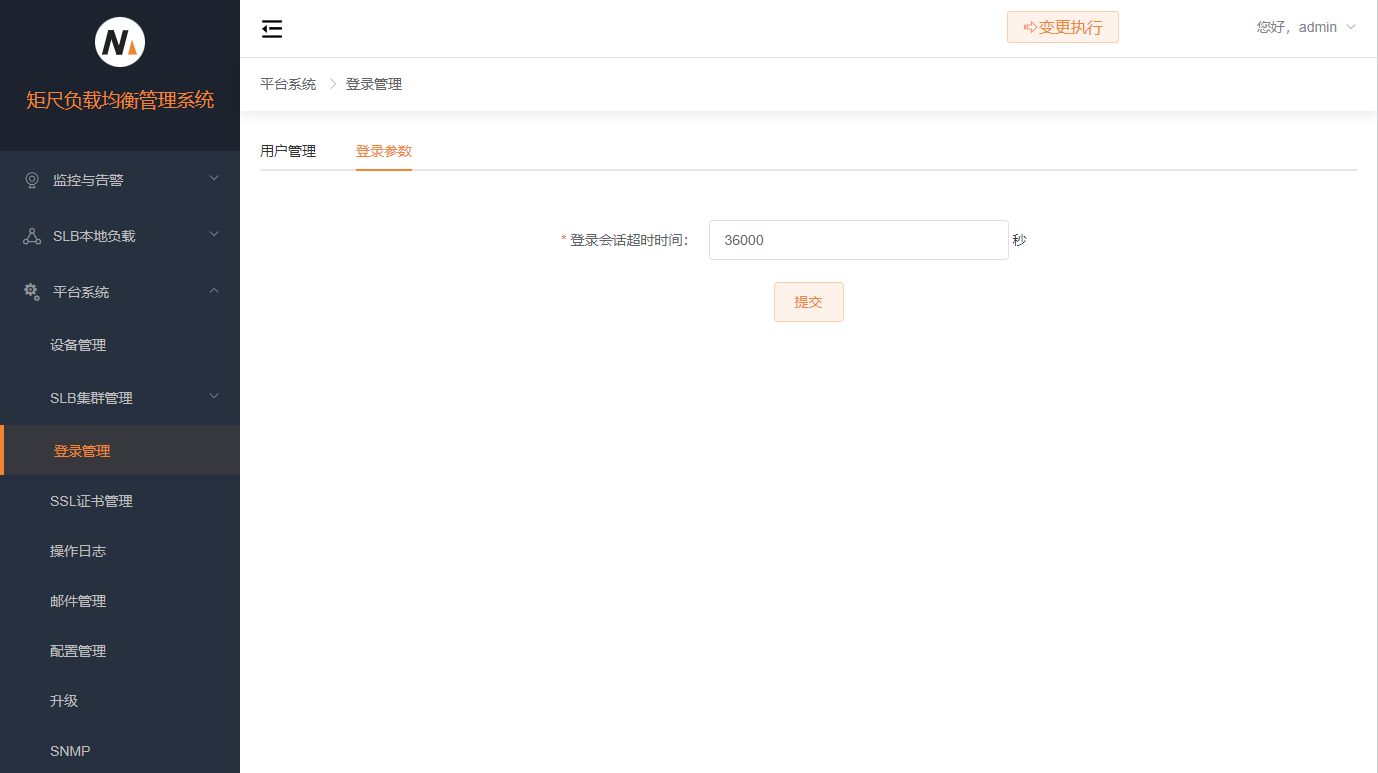Select the 登录参数 tab

384,150
